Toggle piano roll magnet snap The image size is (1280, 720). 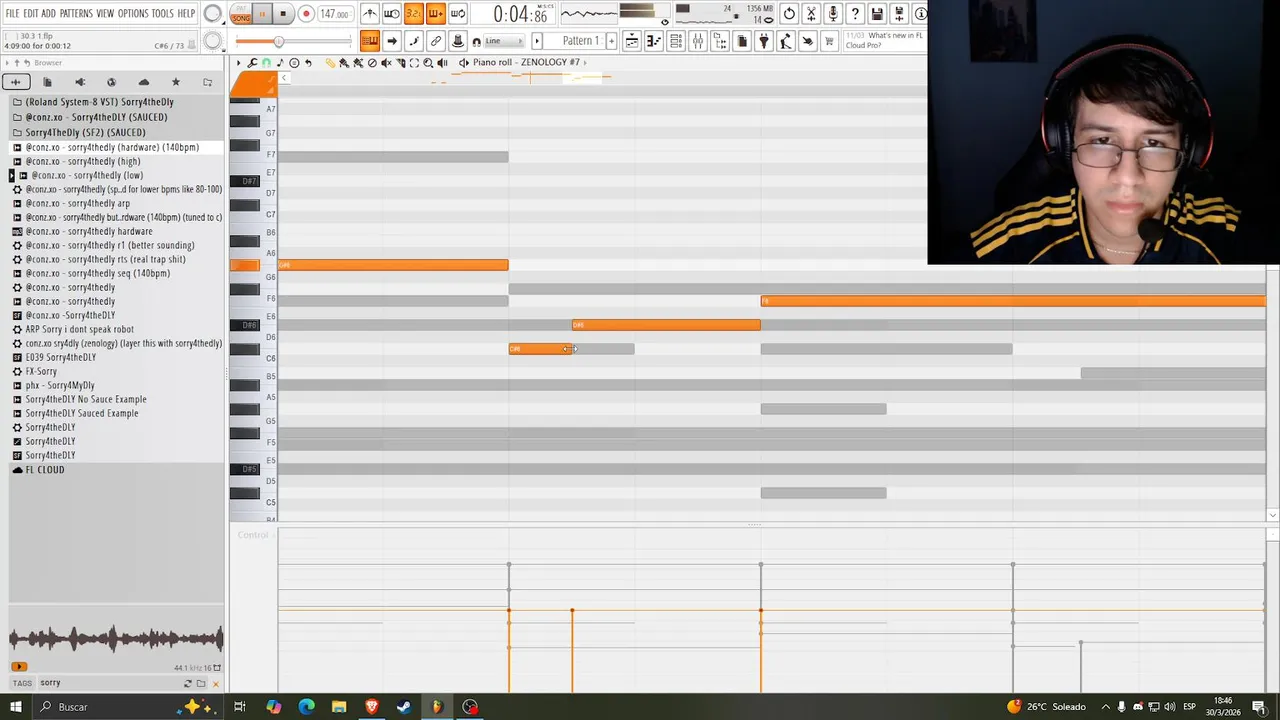click(266, 63)
